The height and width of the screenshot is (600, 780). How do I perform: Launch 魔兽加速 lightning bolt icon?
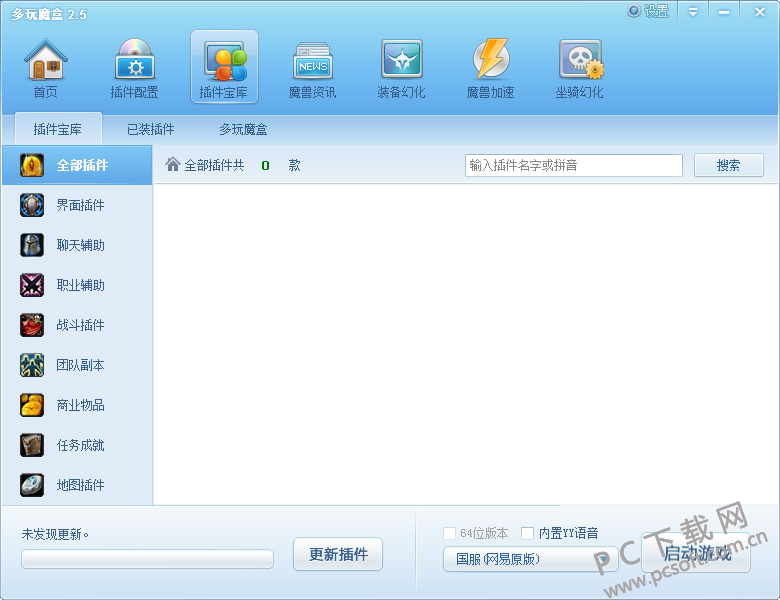[491, 59]
